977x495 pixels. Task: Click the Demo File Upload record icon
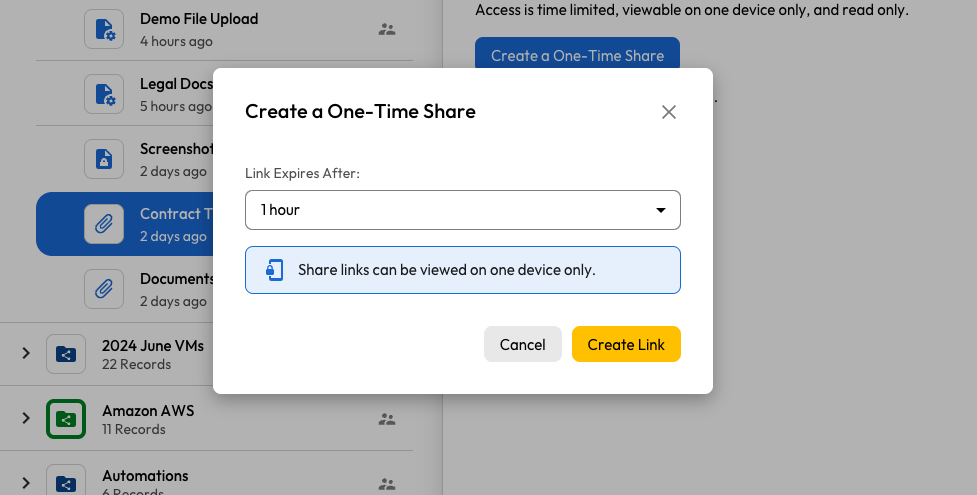tap(104, 29)
